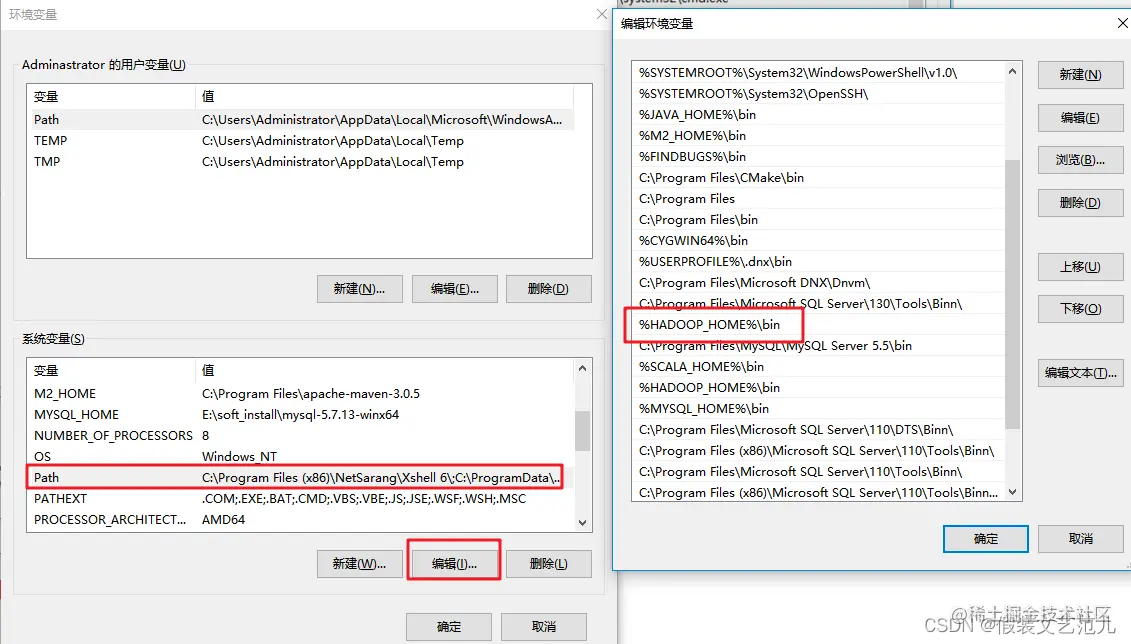Select %M2_HOME%\bin entry

[818, 136]
